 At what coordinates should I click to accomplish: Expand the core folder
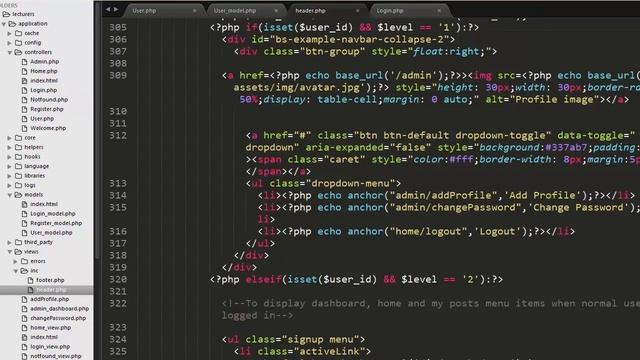pyautogui.click(x=9, y=138)
